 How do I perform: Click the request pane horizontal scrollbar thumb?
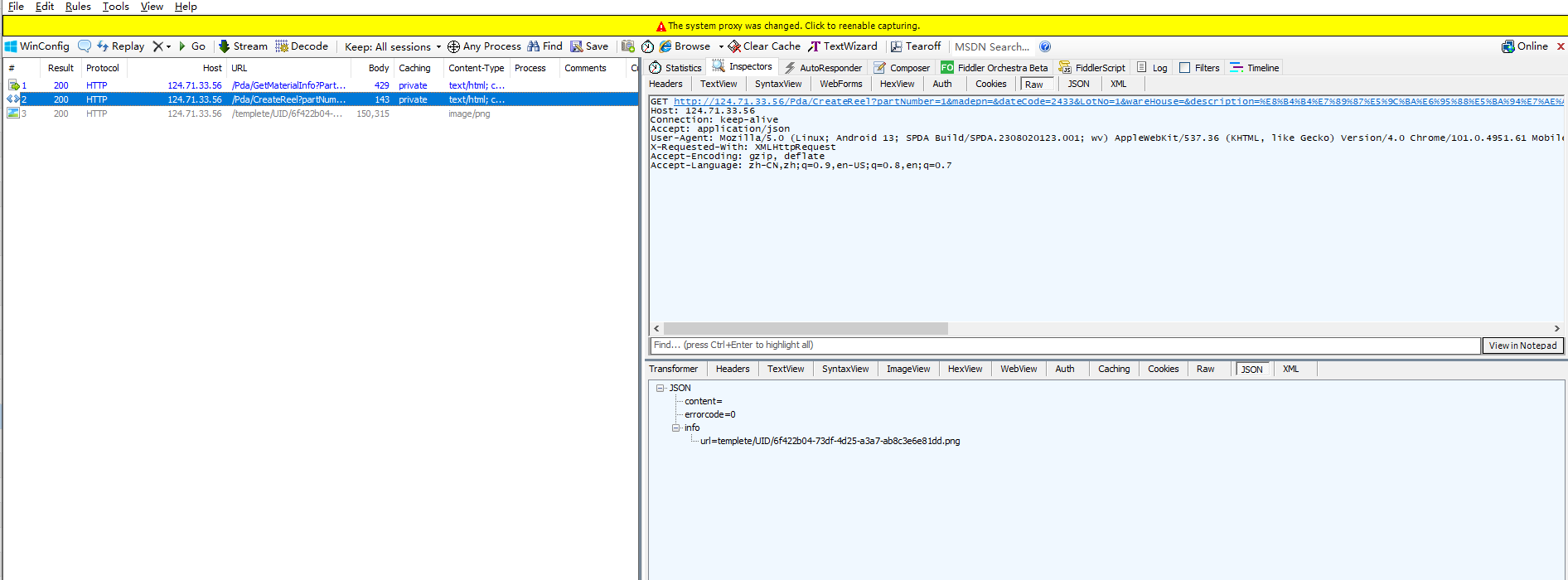coord(806,329)
